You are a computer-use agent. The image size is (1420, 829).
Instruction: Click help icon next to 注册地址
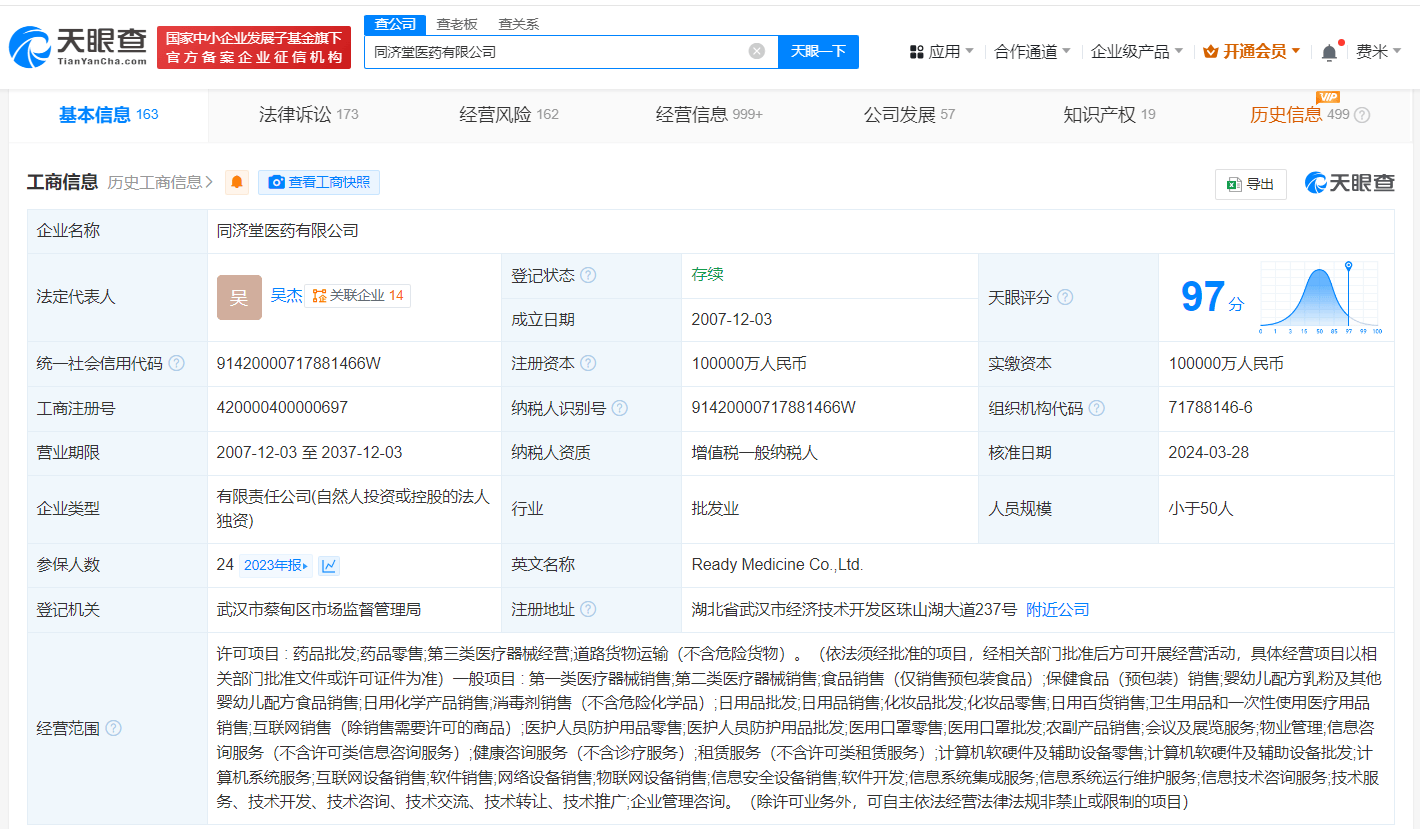(588, 610)
